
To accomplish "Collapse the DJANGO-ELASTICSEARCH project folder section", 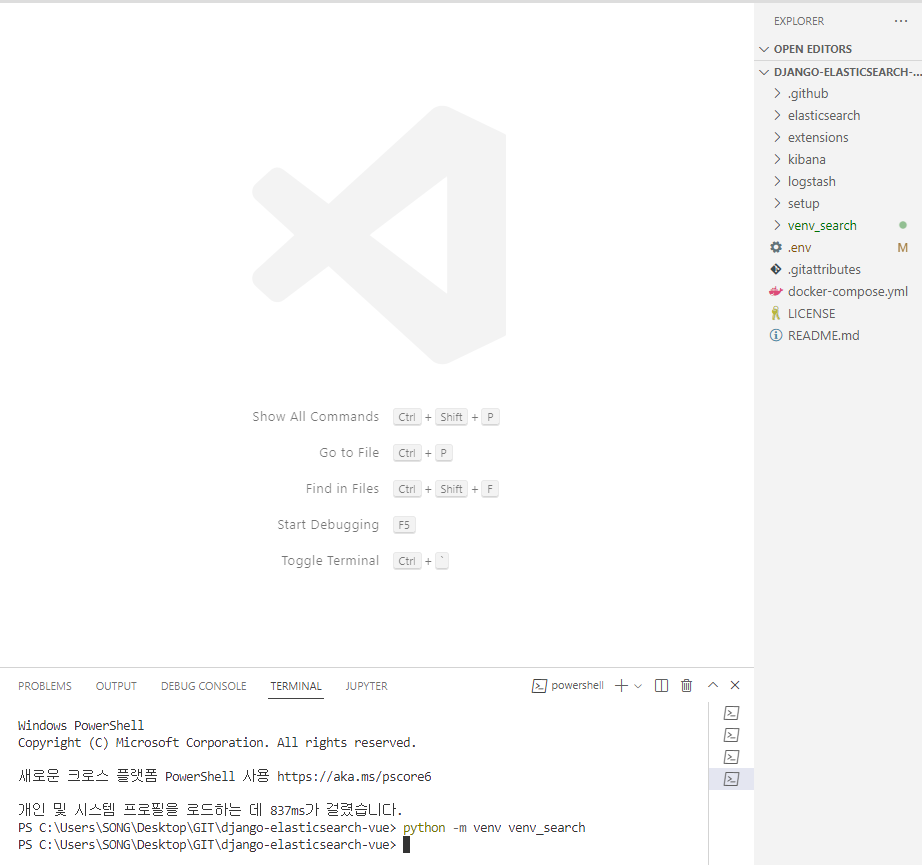I will tap(838, 72).
